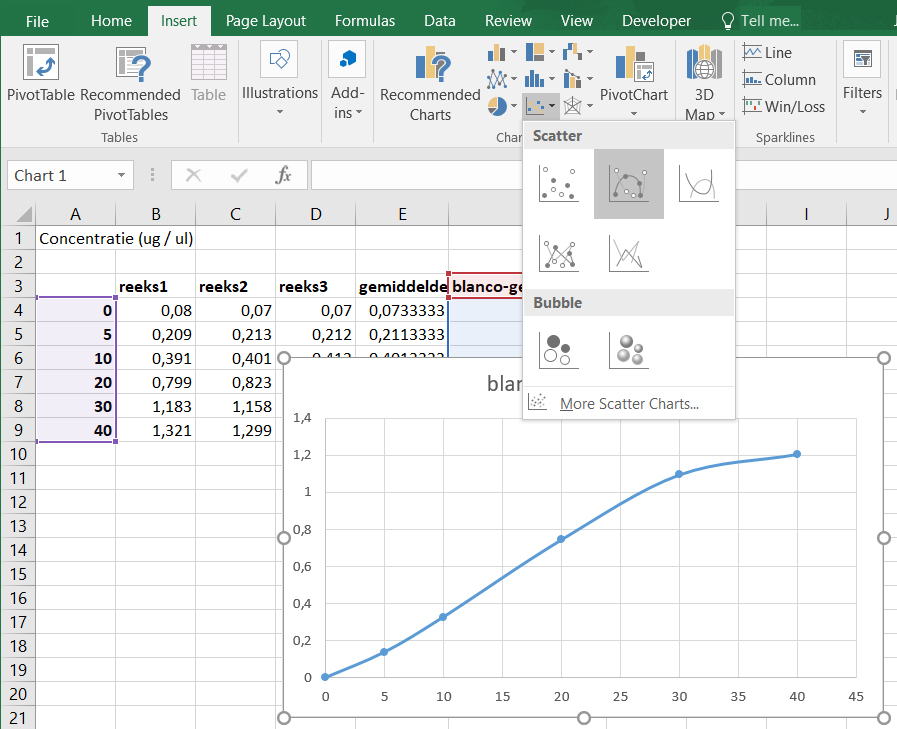The image size is (897, 729).
Task: Insert a 3-D Bubble chart
Action: click(628, 349)
